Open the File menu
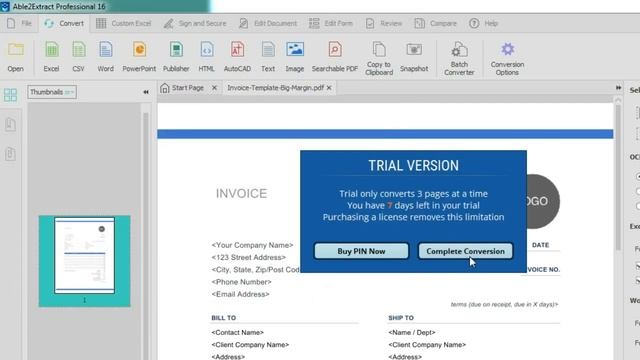The image size is (640, 360). [x=20, y=23]
